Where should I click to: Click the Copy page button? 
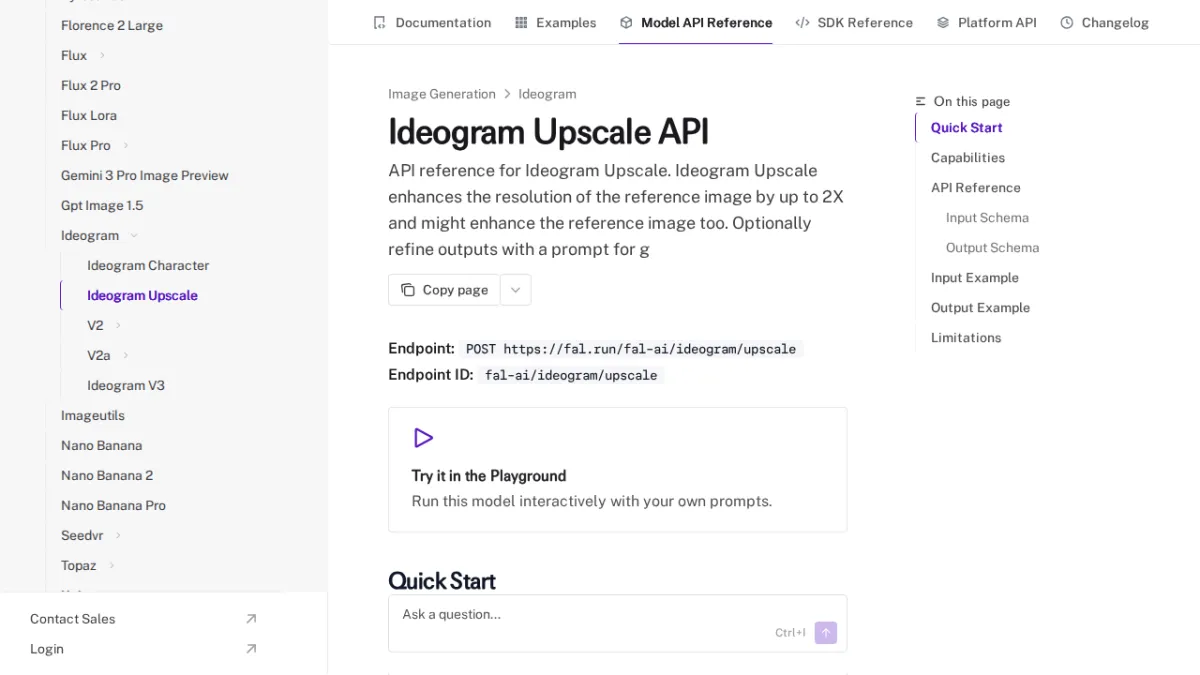(444, 290)
